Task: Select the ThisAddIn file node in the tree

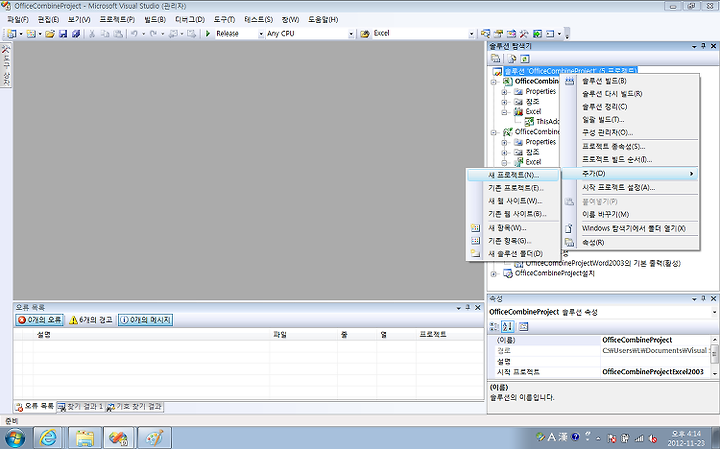Action: (547, 122)
